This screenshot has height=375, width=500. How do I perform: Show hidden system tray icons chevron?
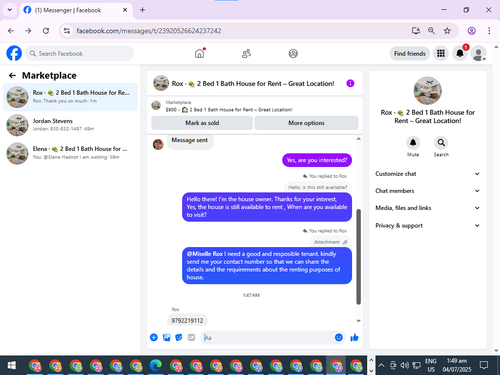[x=381, y=365]
